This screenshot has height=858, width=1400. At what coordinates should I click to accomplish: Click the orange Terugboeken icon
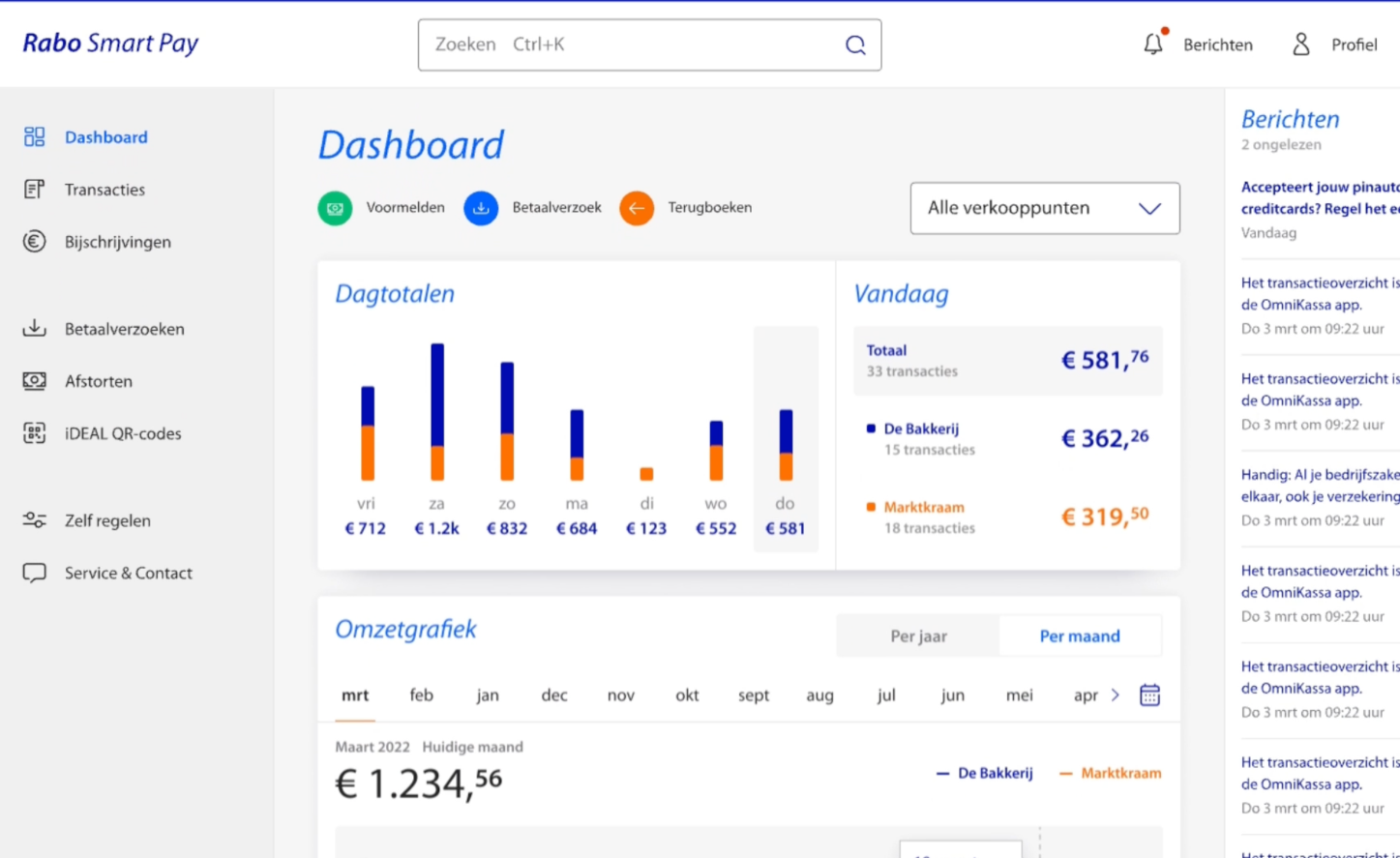(636, 207)
